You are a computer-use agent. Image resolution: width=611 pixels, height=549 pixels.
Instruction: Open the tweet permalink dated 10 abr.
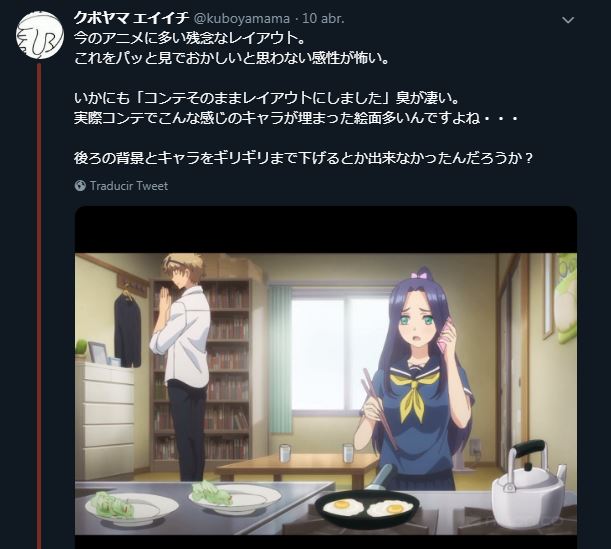323,18
